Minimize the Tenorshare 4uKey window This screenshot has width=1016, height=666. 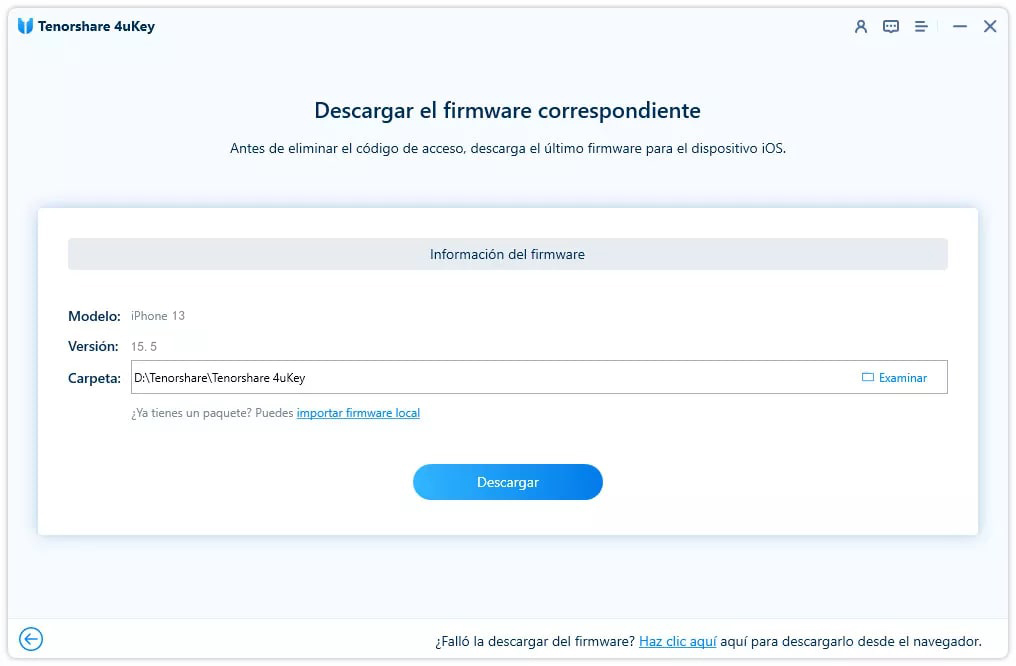point(958,26)
